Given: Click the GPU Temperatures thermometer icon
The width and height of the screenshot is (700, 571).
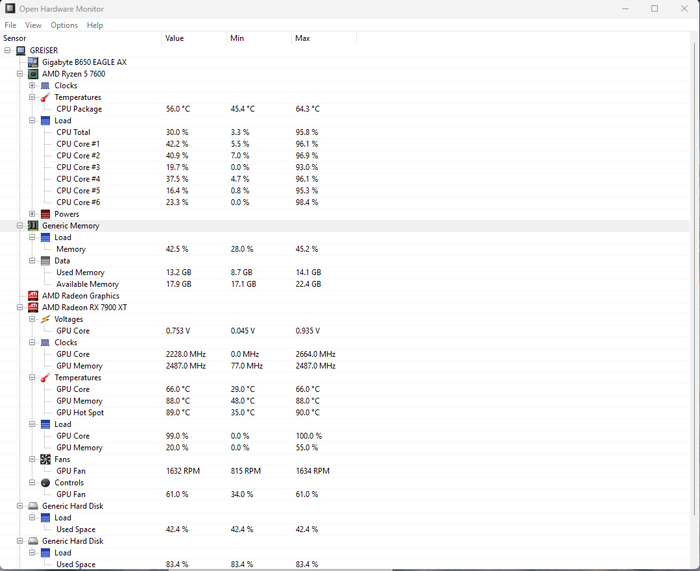Looking at the screenshot, I should pyautogui.click(x=45, y=378).
